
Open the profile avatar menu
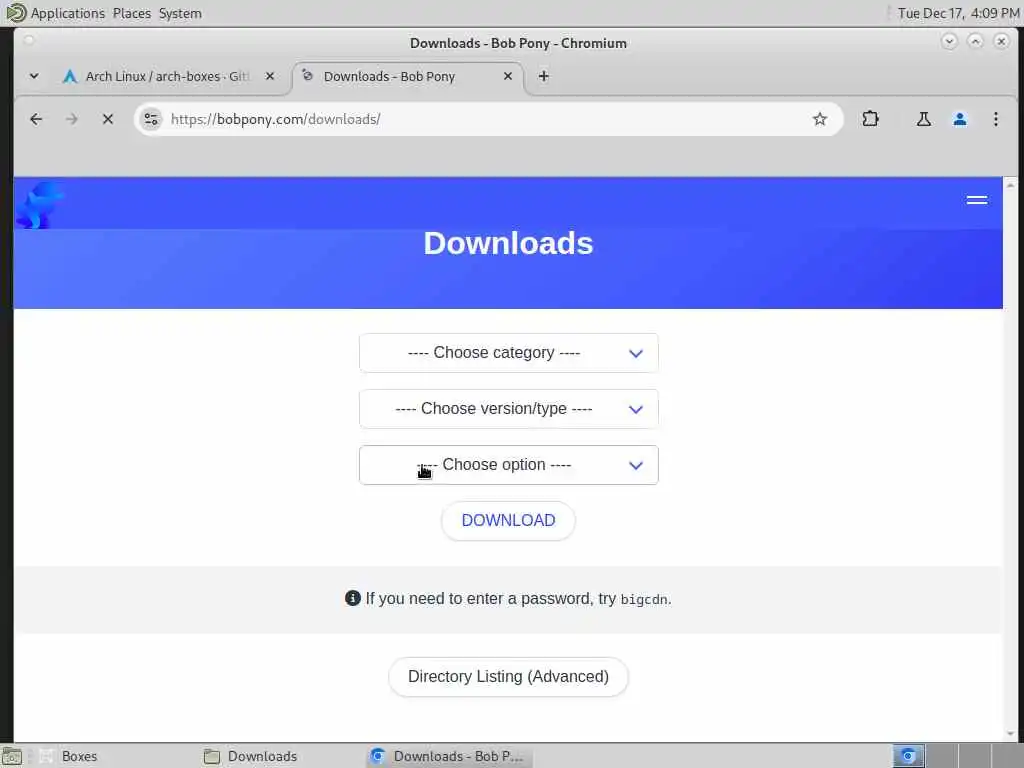coord(959,119)
